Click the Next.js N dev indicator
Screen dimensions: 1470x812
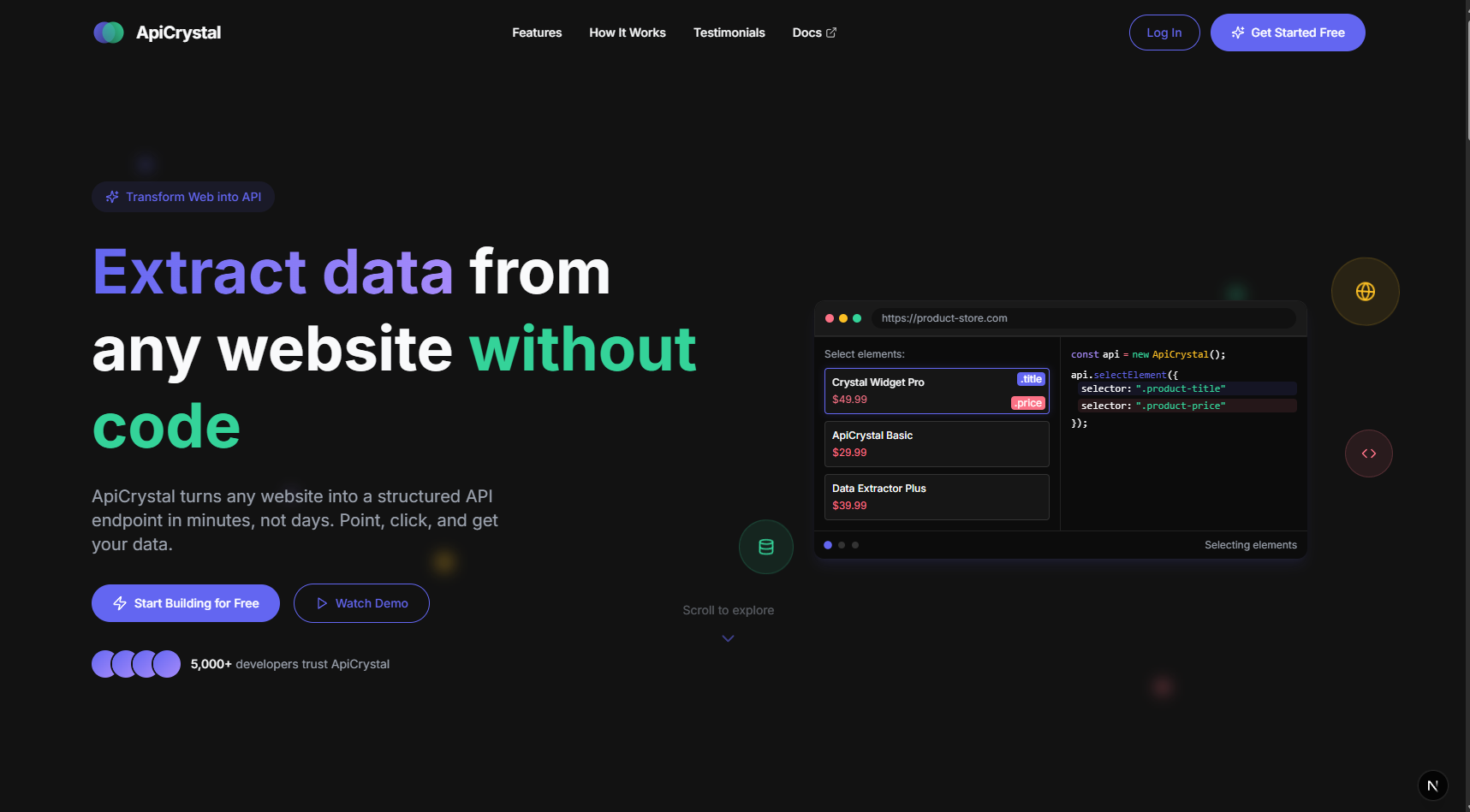click(1433, 785)
